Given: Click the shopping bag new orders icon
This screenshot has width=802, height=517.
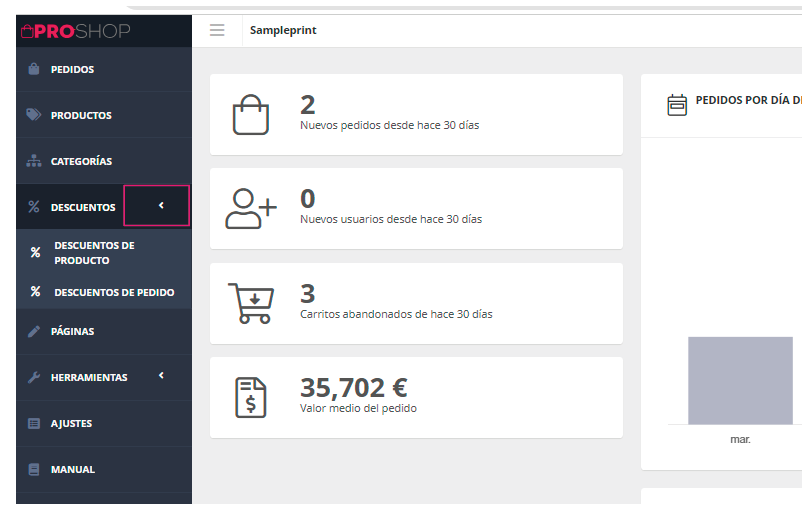Looking at the screenshot, I should coord(250,114).
